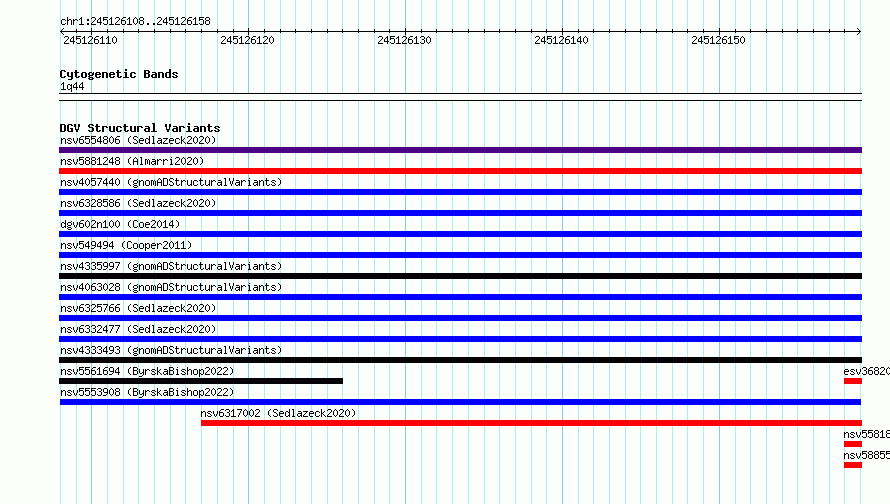Image resolution: width=890 pixels, height=504 pixels.
Task: Select nsv6332477 (Sedlazeck2020) label
Action: pos(138,329)
